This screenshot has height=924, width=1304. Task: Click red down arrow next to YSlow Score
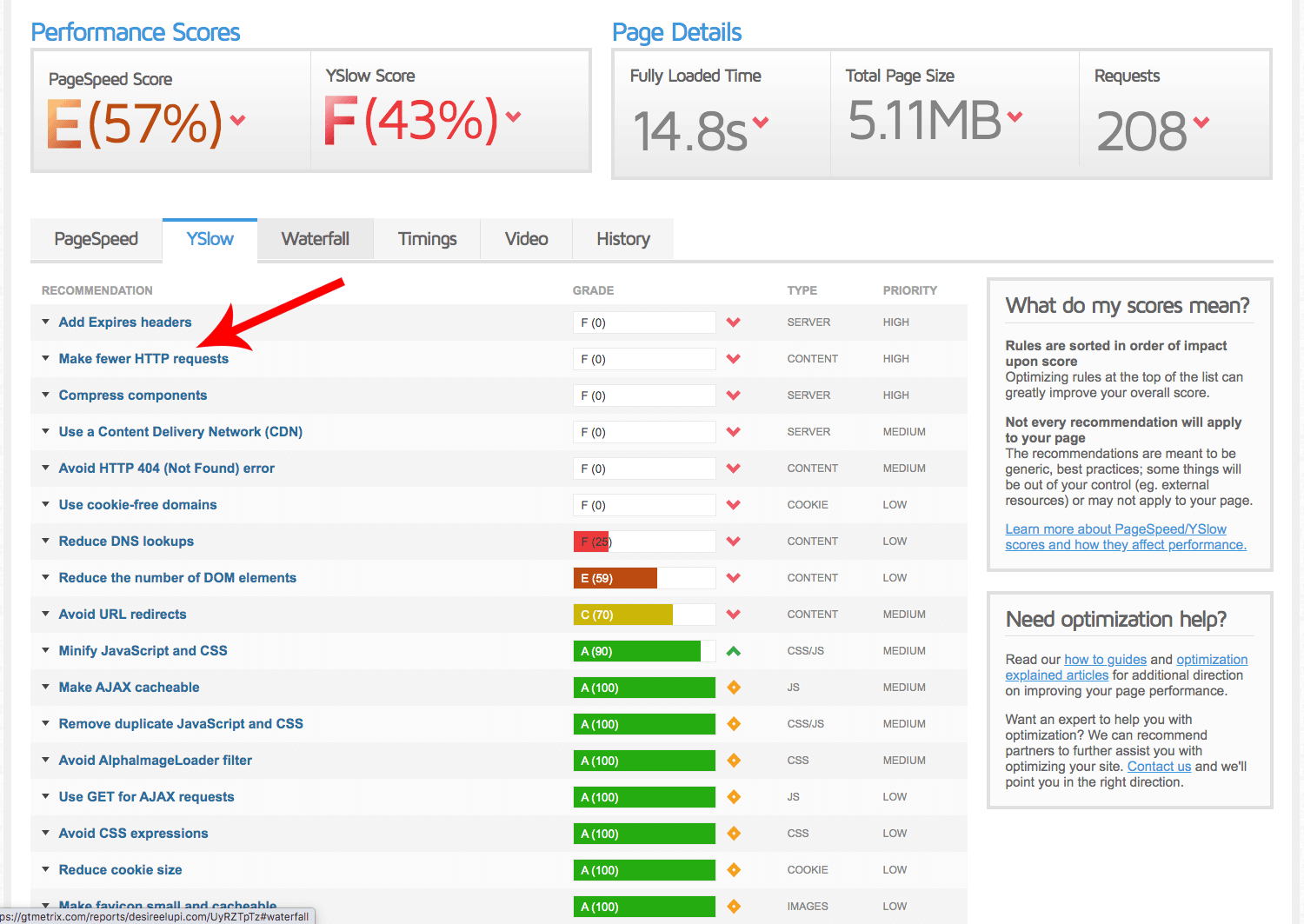click(x=513, y=116)
